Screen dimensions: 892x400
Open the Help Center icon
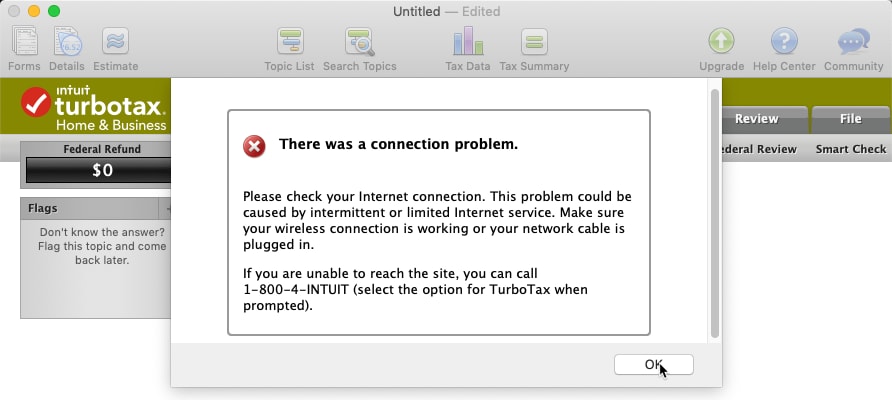tap(784, 42)
